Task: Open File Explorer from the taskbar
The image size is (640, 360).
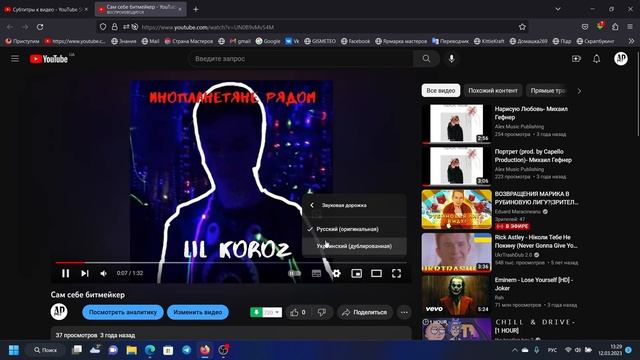Action: [131, 350]
